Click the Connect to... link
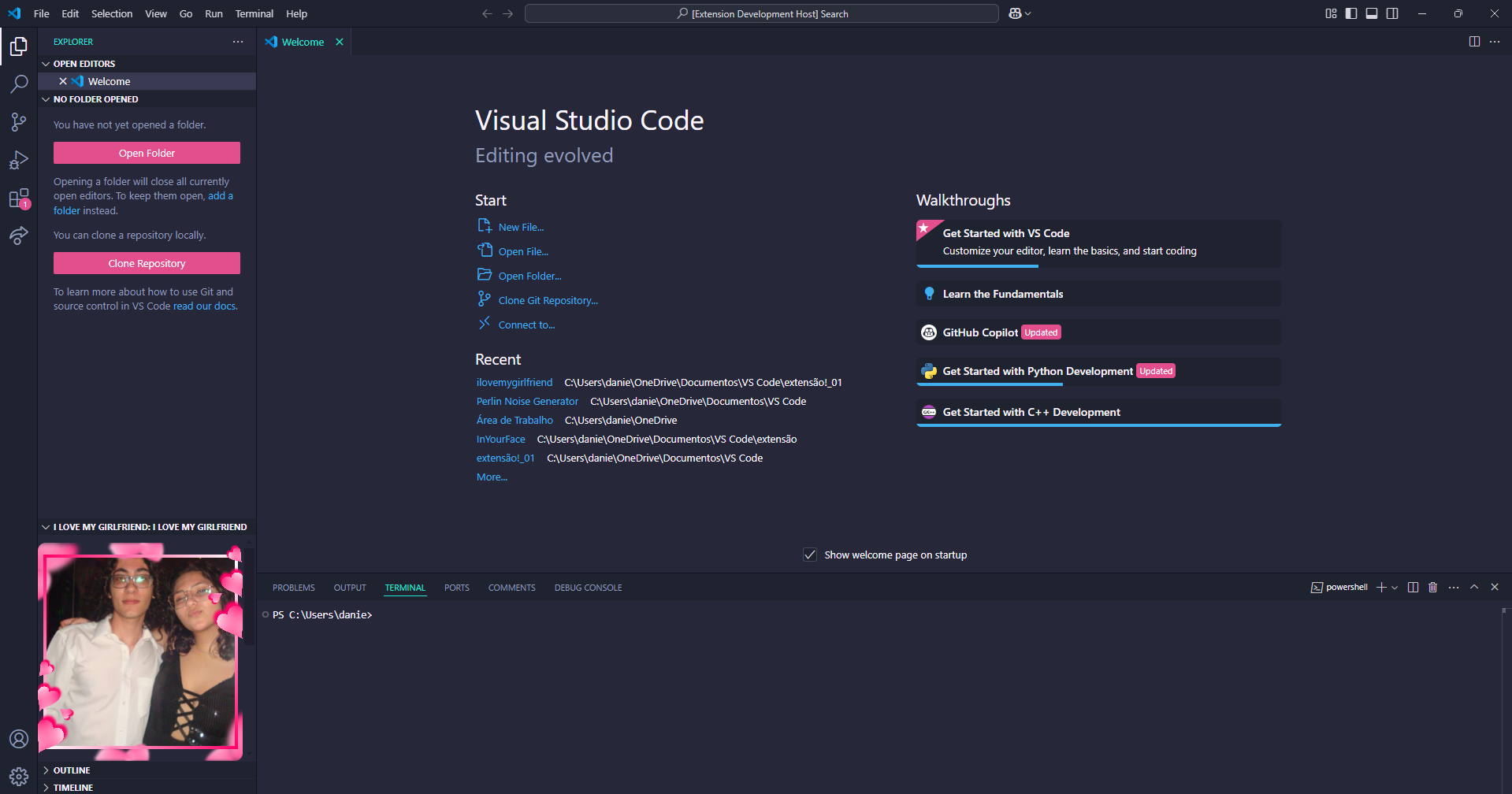1512x794 pixels. (526, 325)
